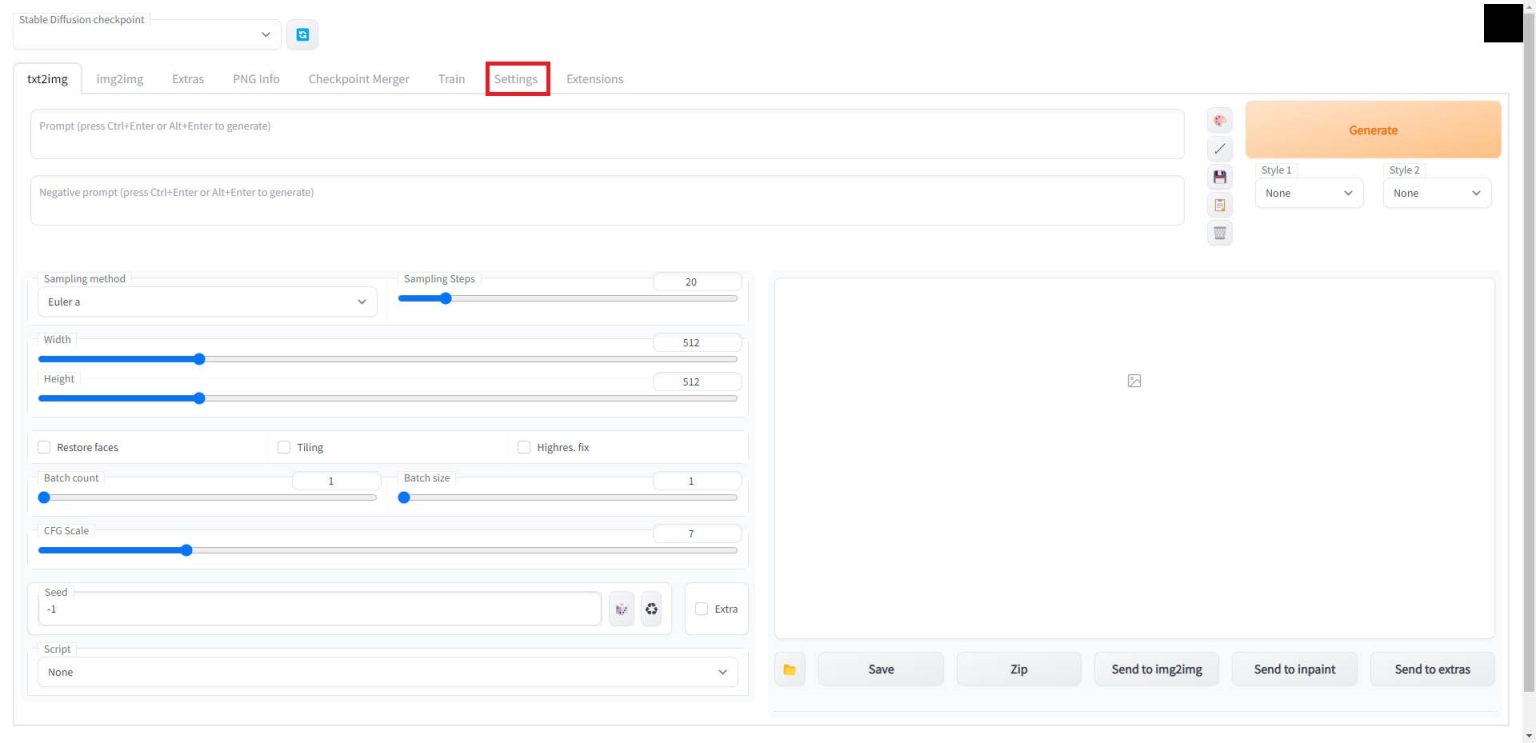Screen dimensions: 1536x743
Task: Enable the Restore faces checkbox
Action: tap(43, 447)
